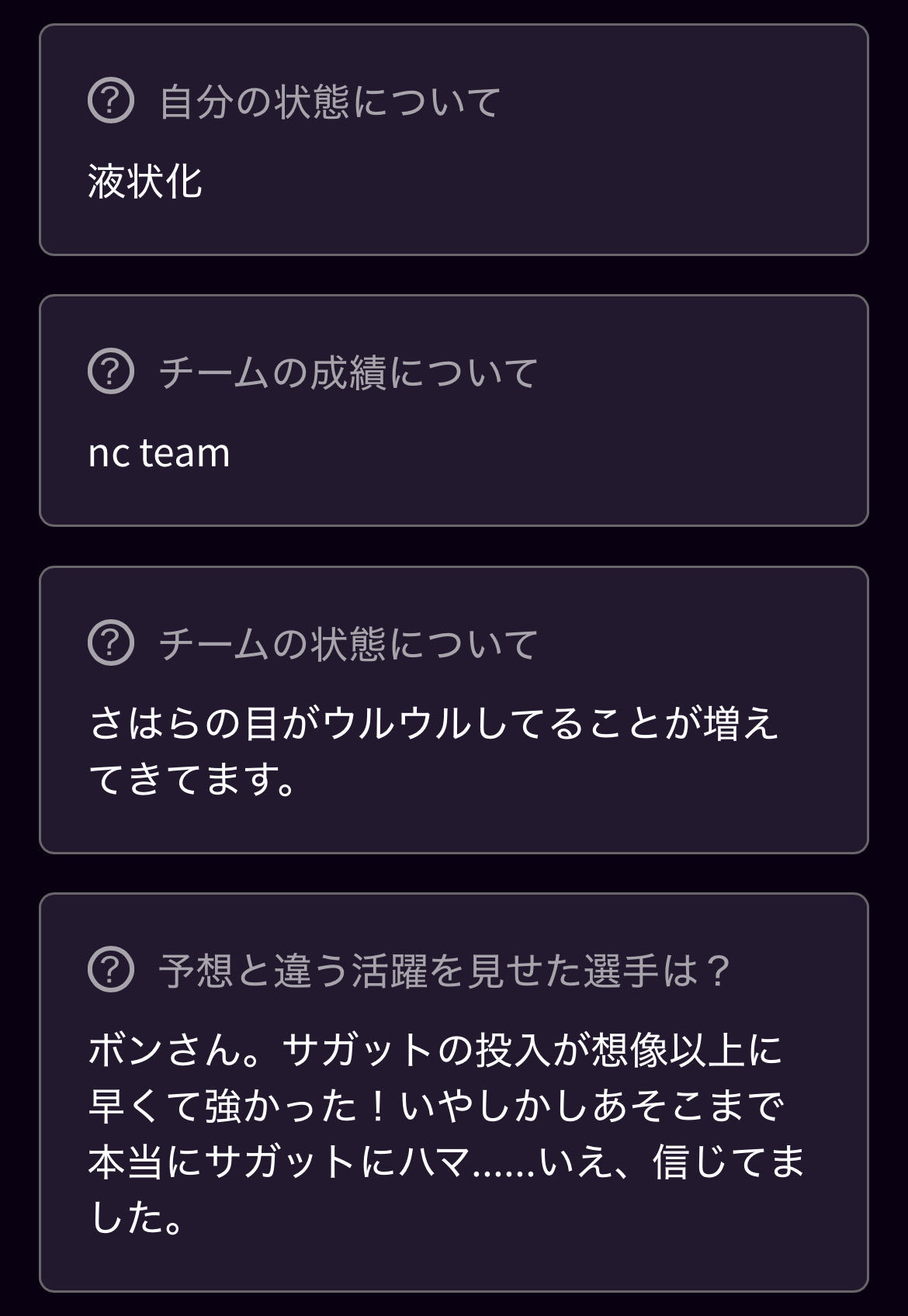Select the チームの成績について heading

[x=348, y=372]
